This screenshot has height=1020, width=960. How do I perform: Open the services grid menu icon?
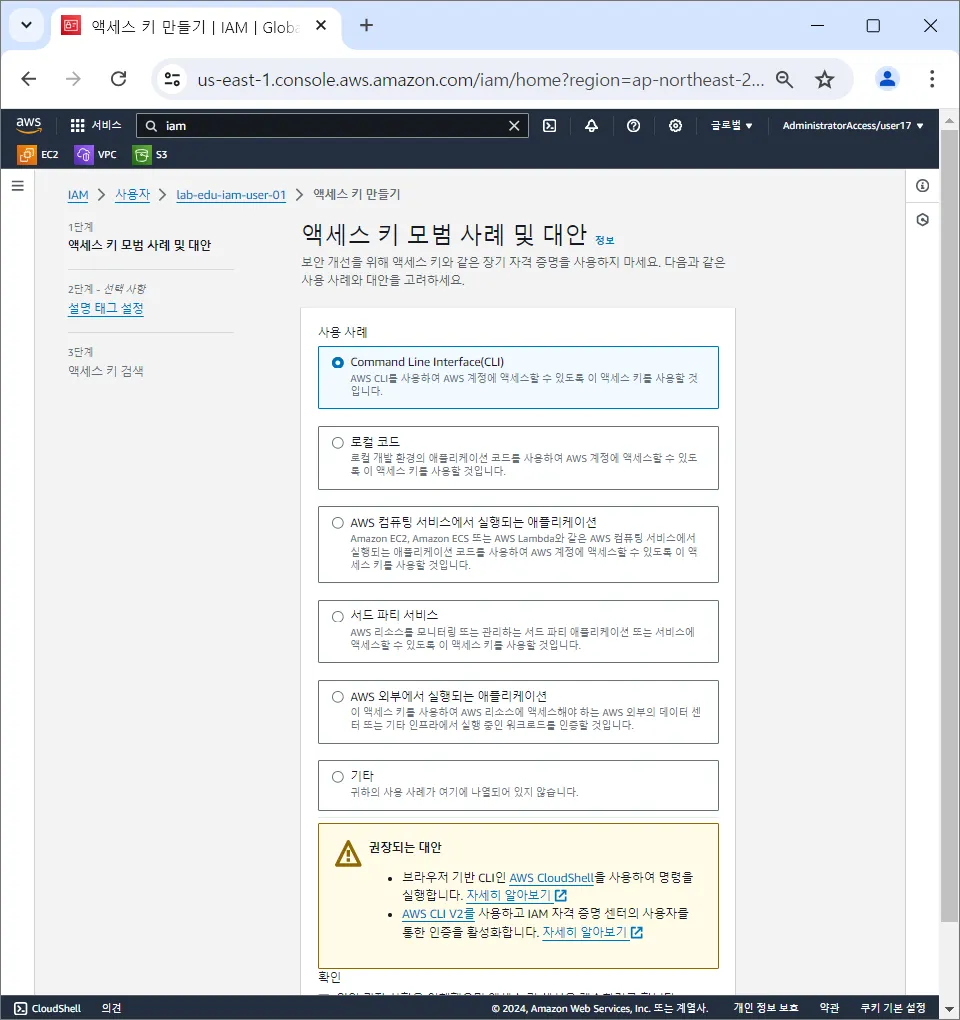tap(77, 126)
